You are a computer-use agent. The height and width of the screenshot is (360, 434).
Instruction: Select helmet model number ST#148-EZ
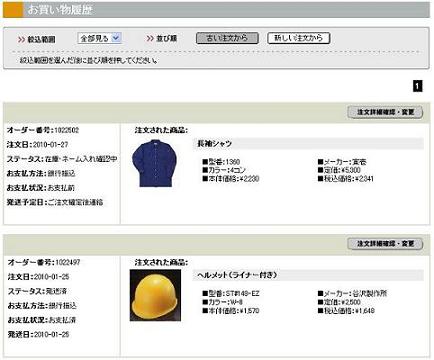[242, 294]
